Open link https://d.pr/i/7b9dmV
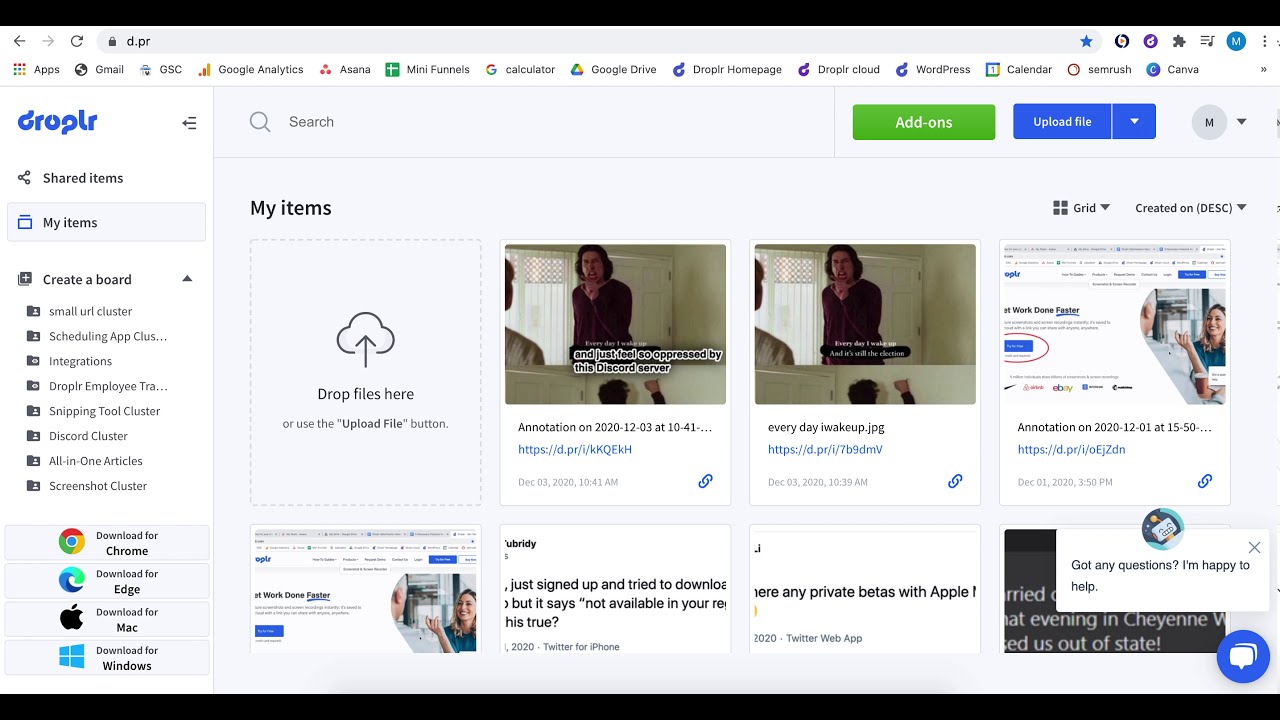The height and width of the screenshot is (720, 1280). click(x=825, y=450)
